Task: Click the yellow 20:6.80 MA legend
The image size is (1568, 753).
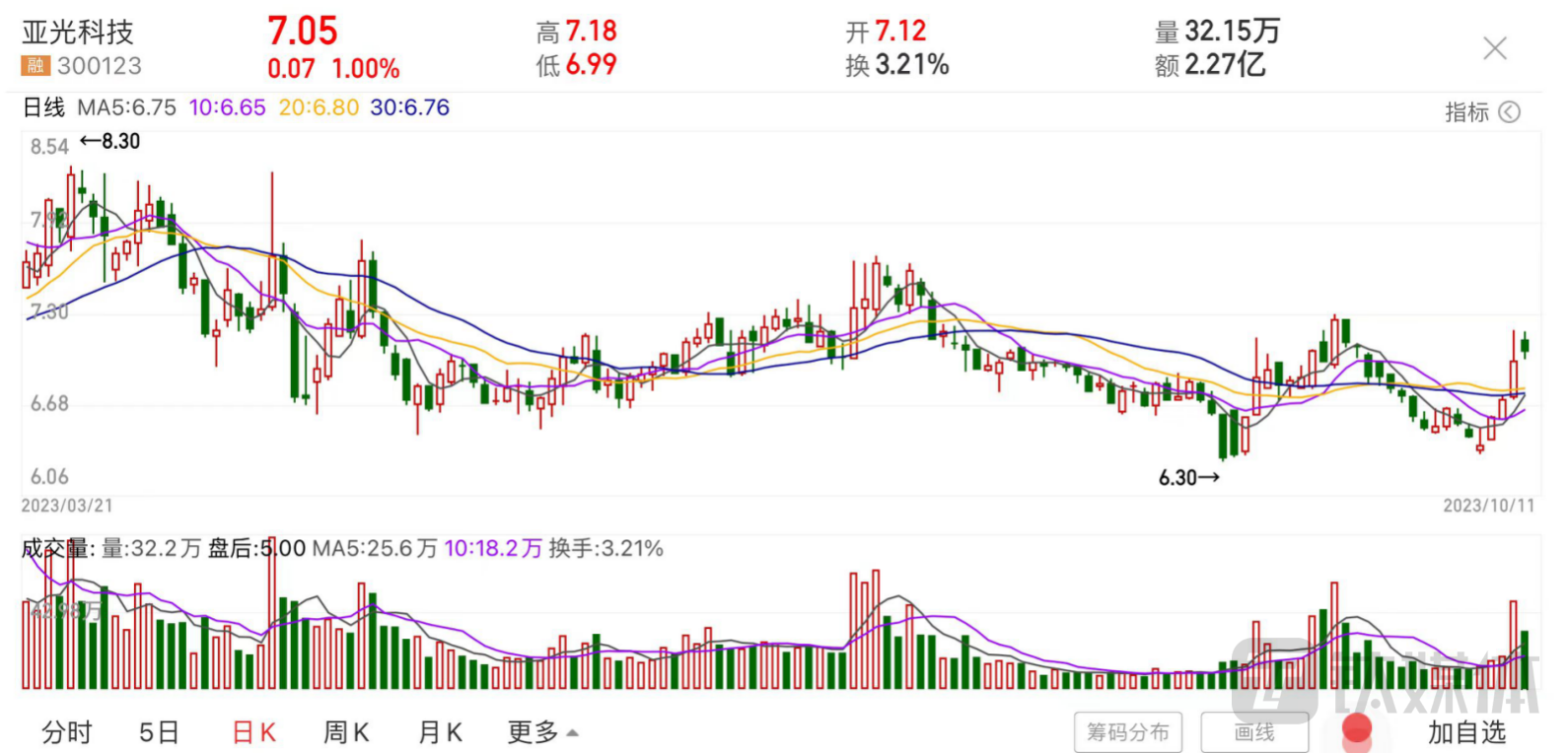Action: tap(319, 107)
